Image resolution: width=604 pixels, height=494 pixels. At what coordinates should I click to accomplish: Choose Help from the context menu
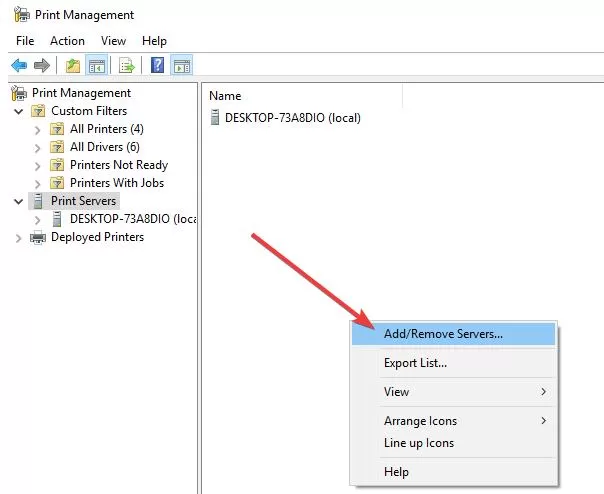tap(453, 472)
